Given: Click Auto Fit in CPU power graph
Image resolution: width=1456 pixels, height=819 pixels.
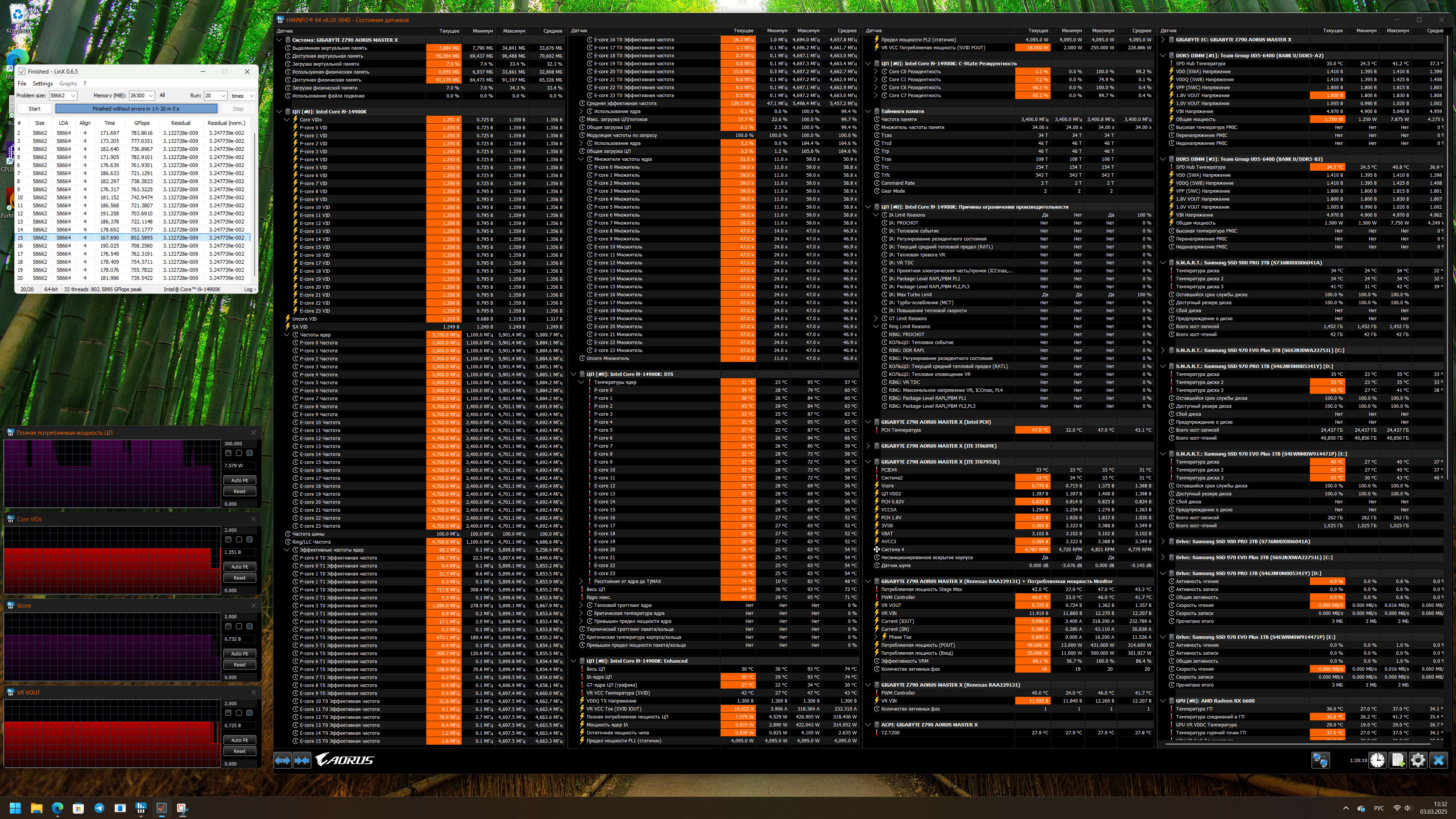Looking at the screenshot, I should point(240,480).
